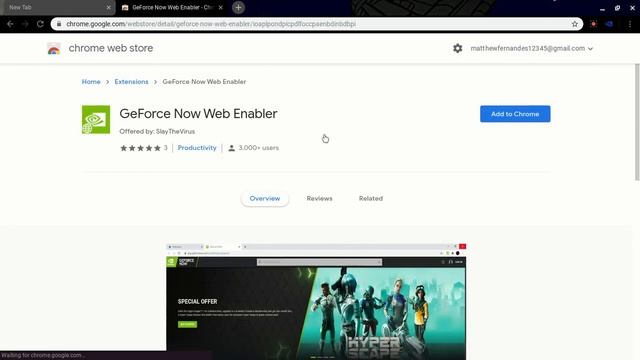Select the Overview tab
The image size is (640, 360).
click(x=265, y=198)
